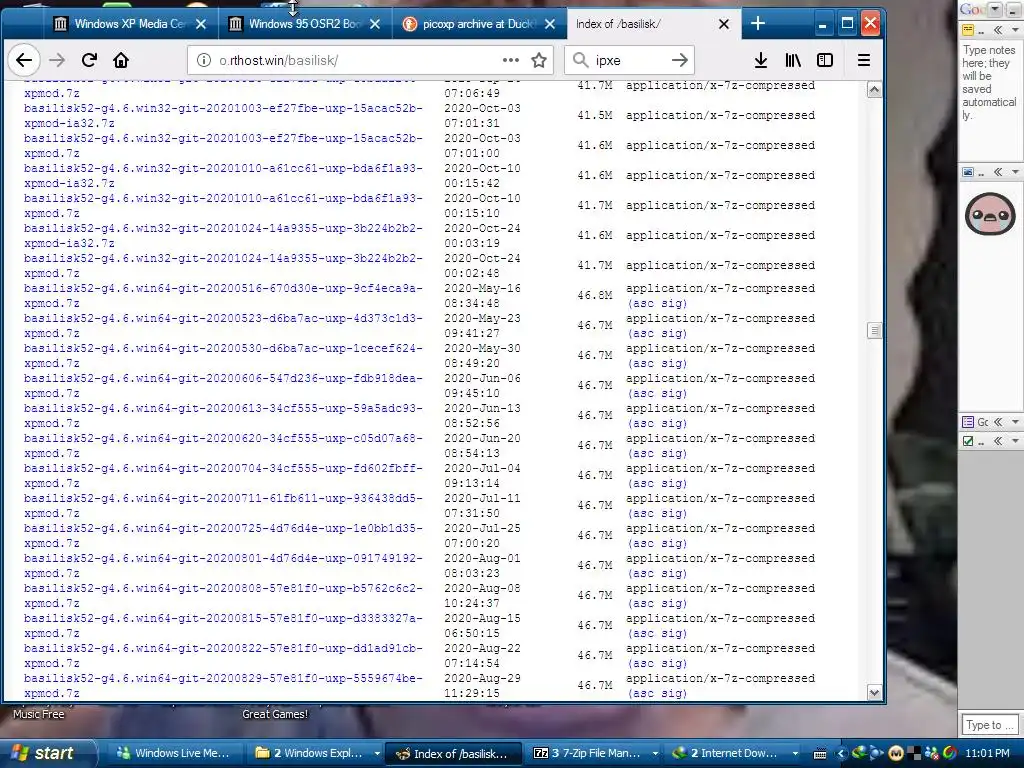
Task: Focus the search box containing ipxe
Action: click(630, 60)
